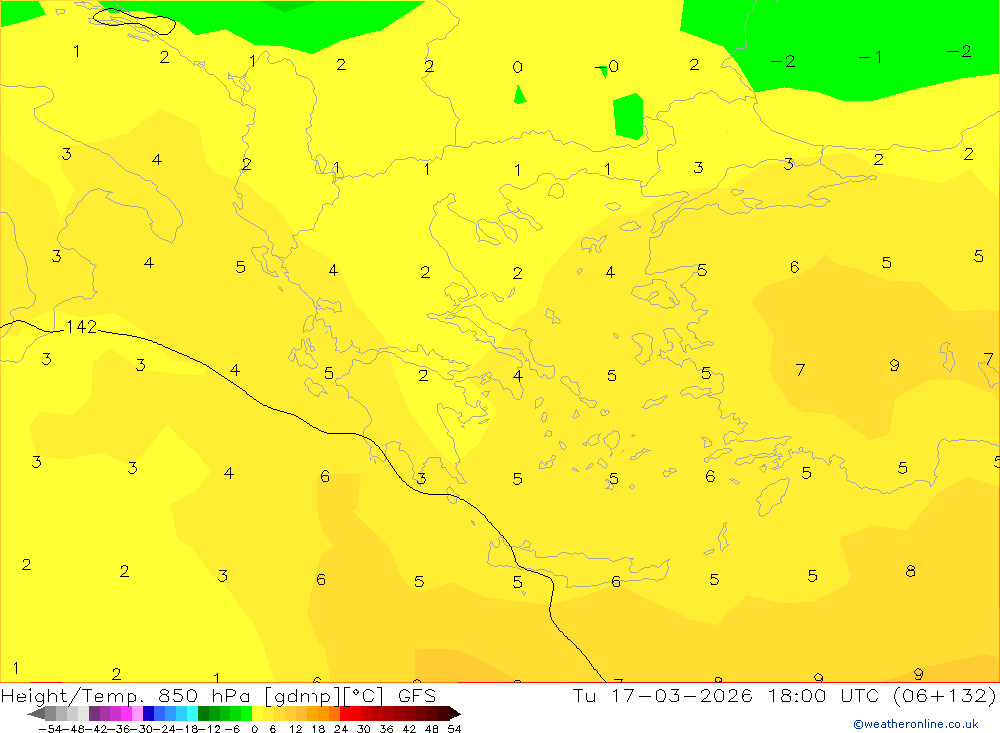Click the 54 label on the color legend
The image size is (1000, 733).
(454, 729)
